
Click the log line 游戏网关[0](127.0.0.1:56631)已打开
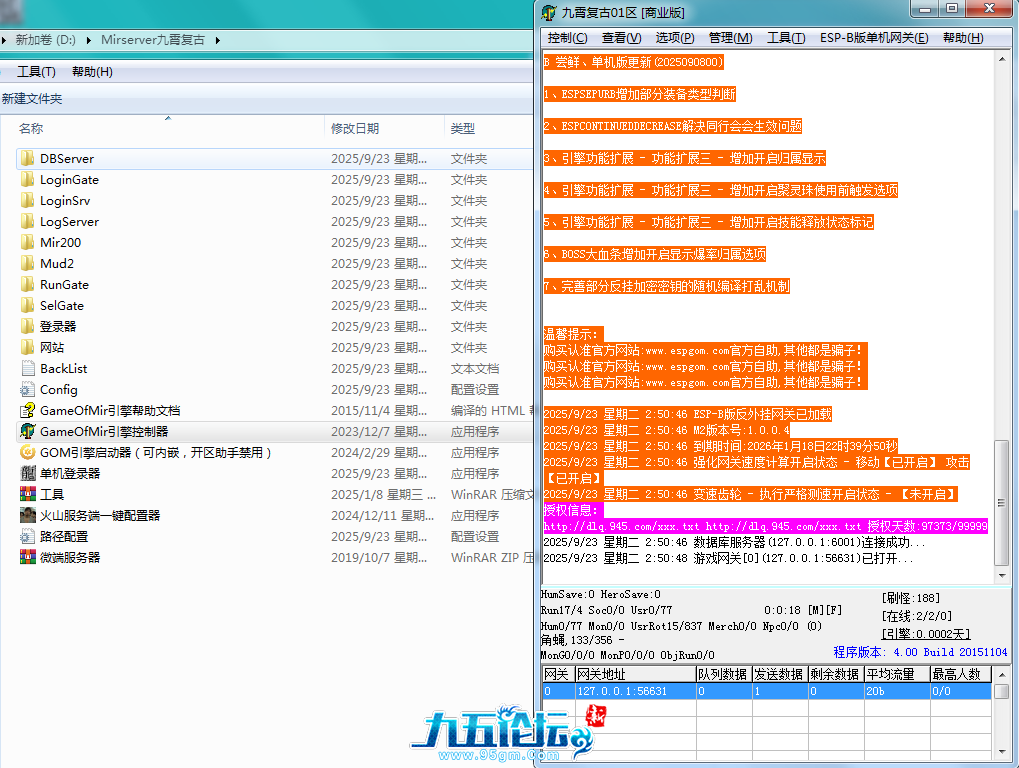[x=728, y=558]
